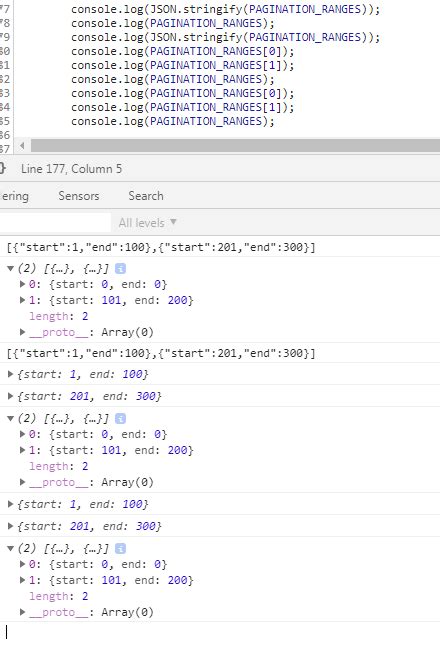The height and width of the screenshot is (645, 440).
Task: Expand item 0 in third logged array
Action: (x=23, y=564)
